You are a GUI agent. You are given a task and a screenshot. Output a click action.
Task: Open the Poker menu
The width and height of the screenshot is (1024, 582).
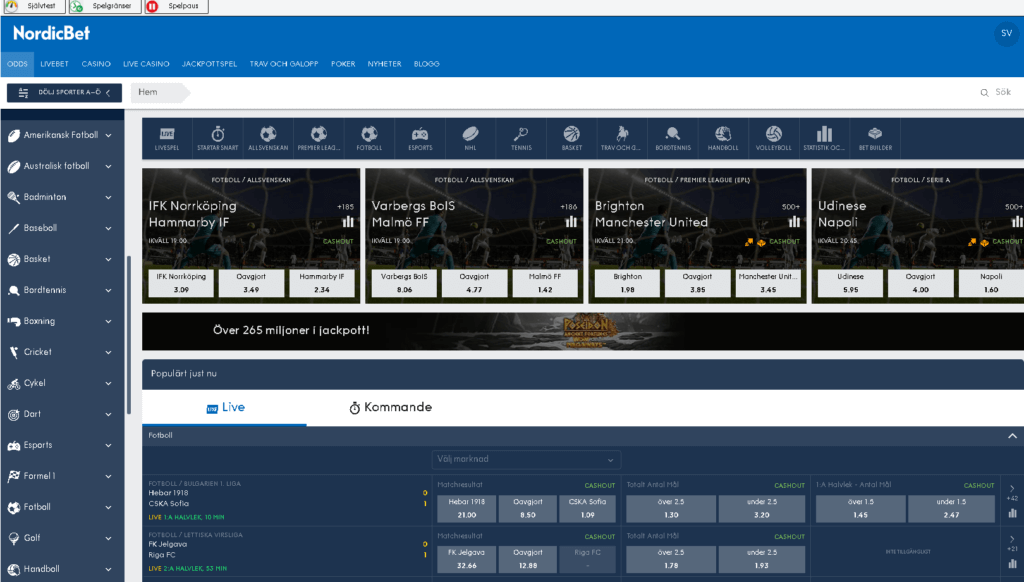(343, 64)
